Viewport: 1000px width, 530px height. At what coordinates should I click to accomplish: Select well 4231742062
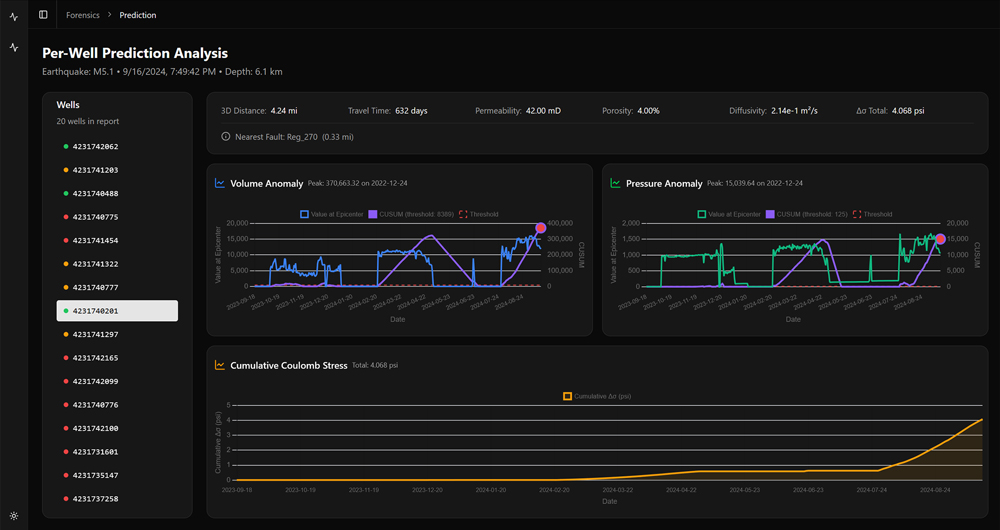pyautogui.click(x=95, y=147)
